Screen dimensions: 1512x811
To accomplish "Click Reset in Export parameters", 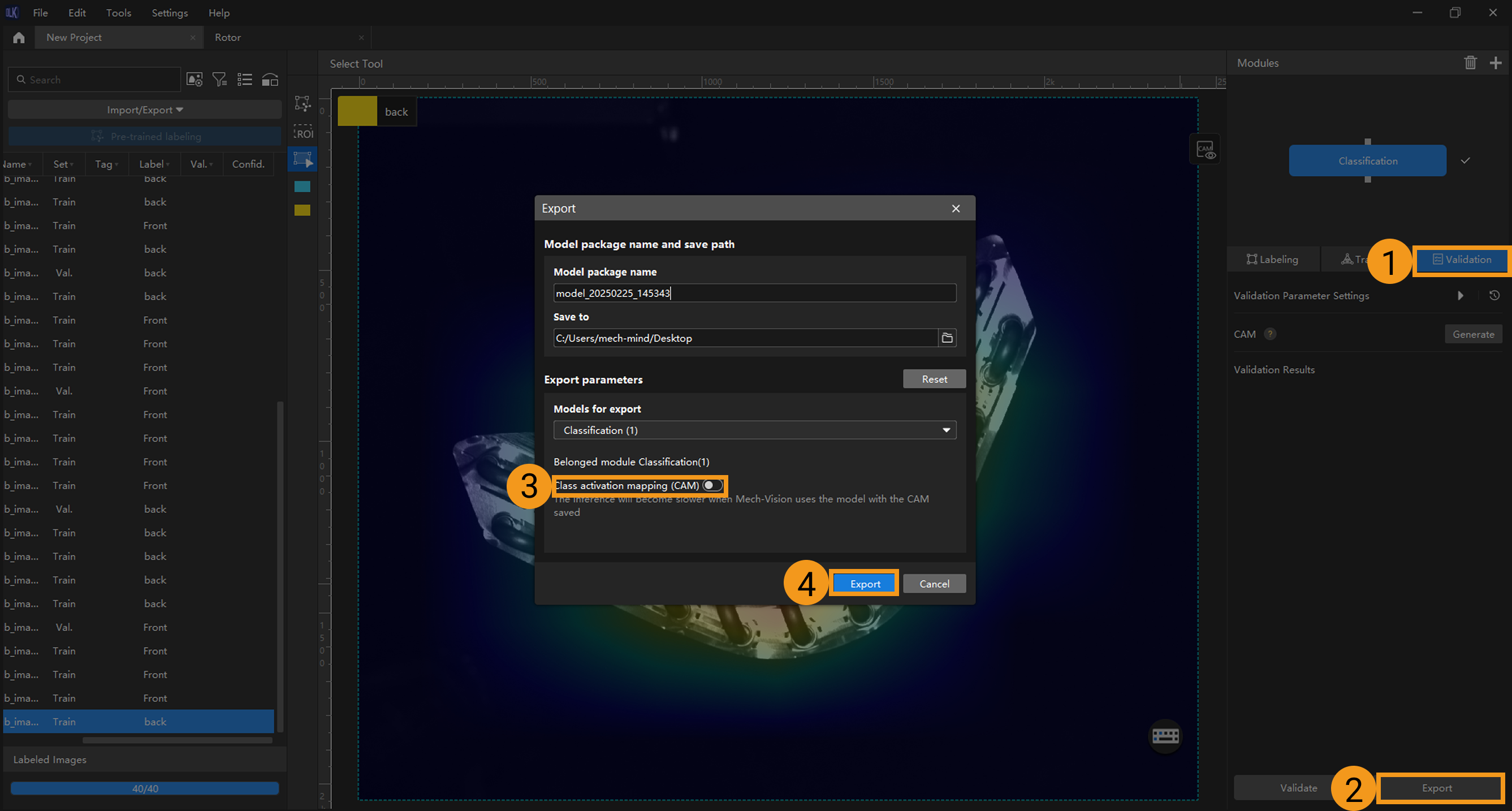I will [x=934, y=379].
